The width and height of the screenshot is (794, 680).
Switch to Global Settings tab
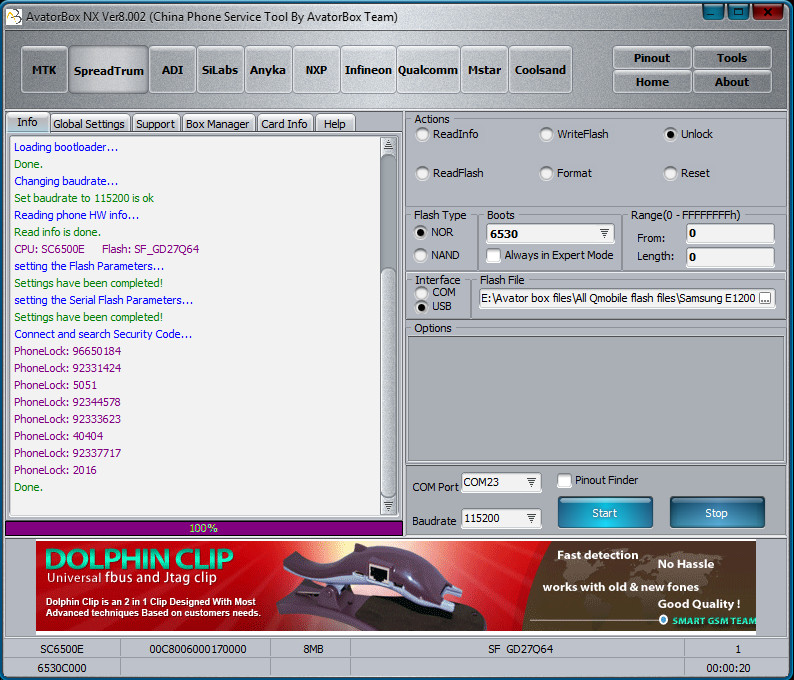click(x=89, y=124)
